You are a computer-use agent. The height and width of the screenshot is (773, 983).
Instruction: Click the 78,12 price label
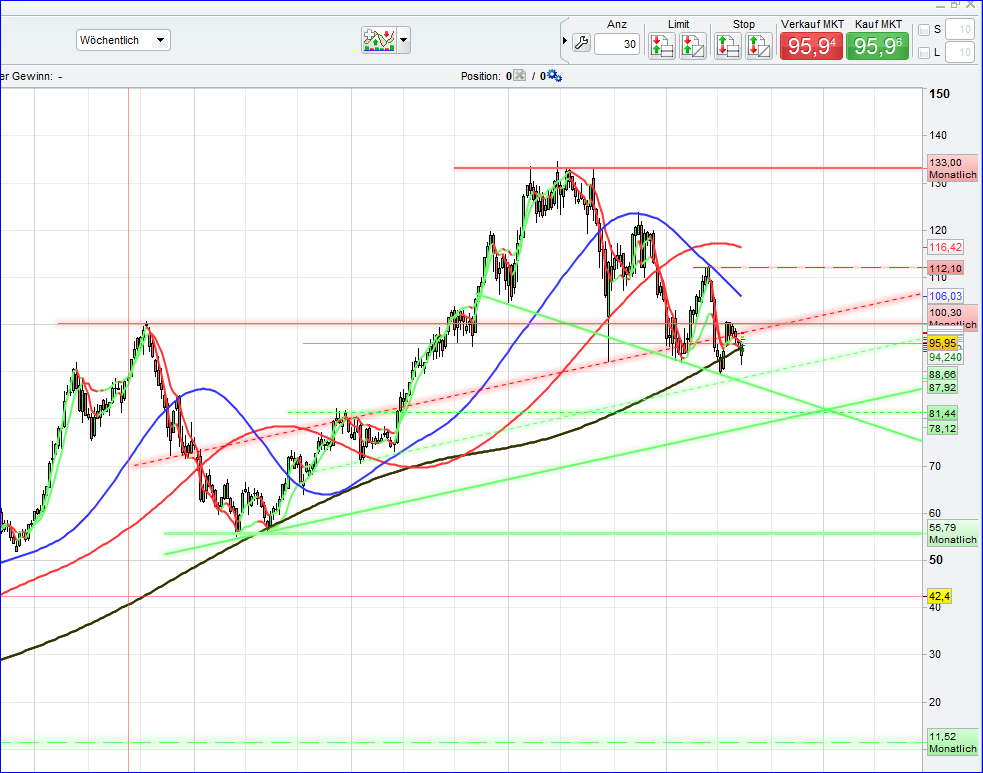click(942, 428)
